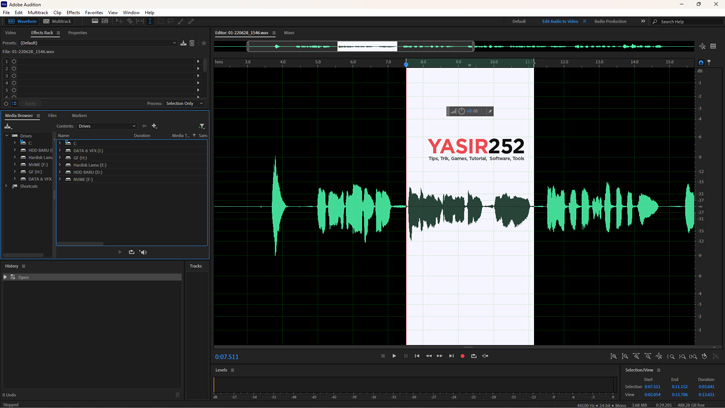This screenshot has width=725, height=408.
Task: Switch to the Markers tab
Action: (79, 116)
